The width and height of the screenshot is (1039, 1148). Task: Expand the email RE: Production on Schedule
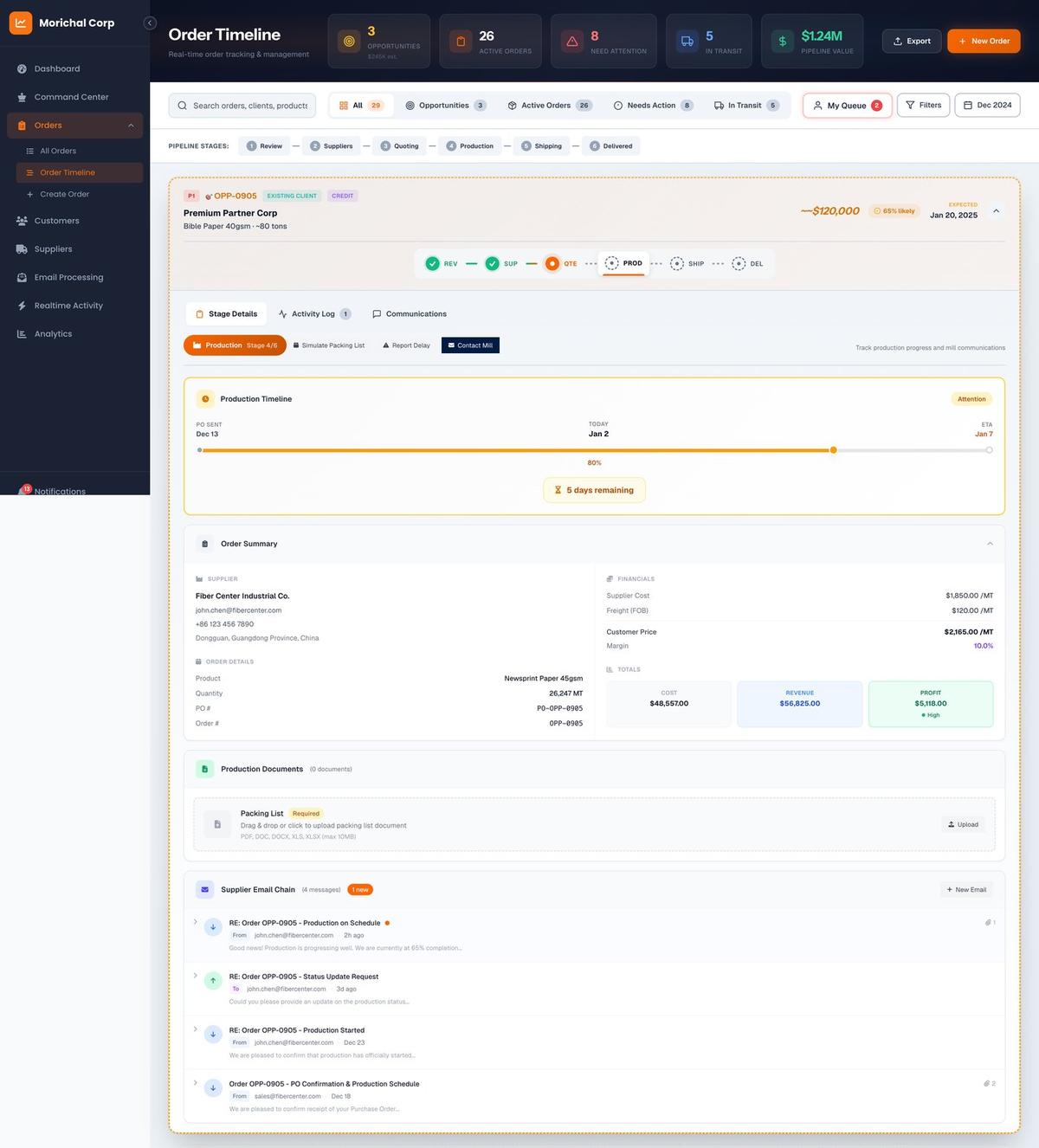[195, 923]
